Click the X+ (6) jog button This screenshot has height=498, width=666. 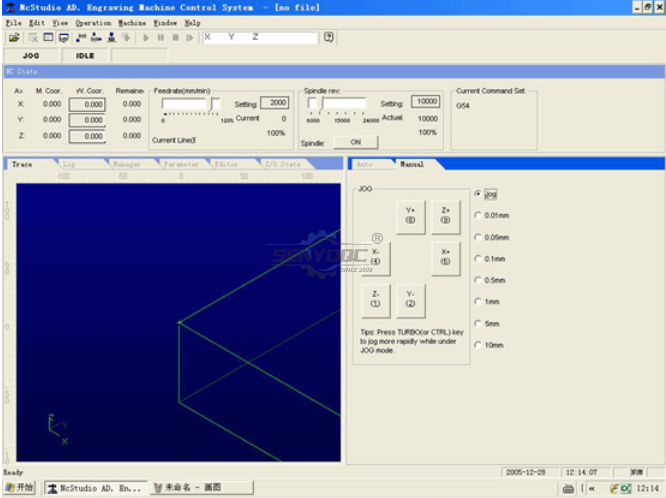coord(446,257)
